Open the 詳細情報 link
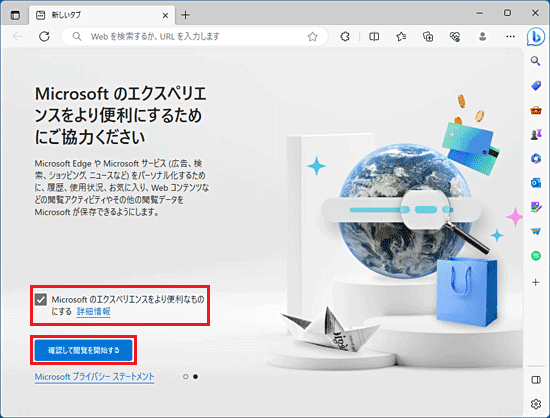The width and height of the screenshot is (550, 418). click(93, 311)
